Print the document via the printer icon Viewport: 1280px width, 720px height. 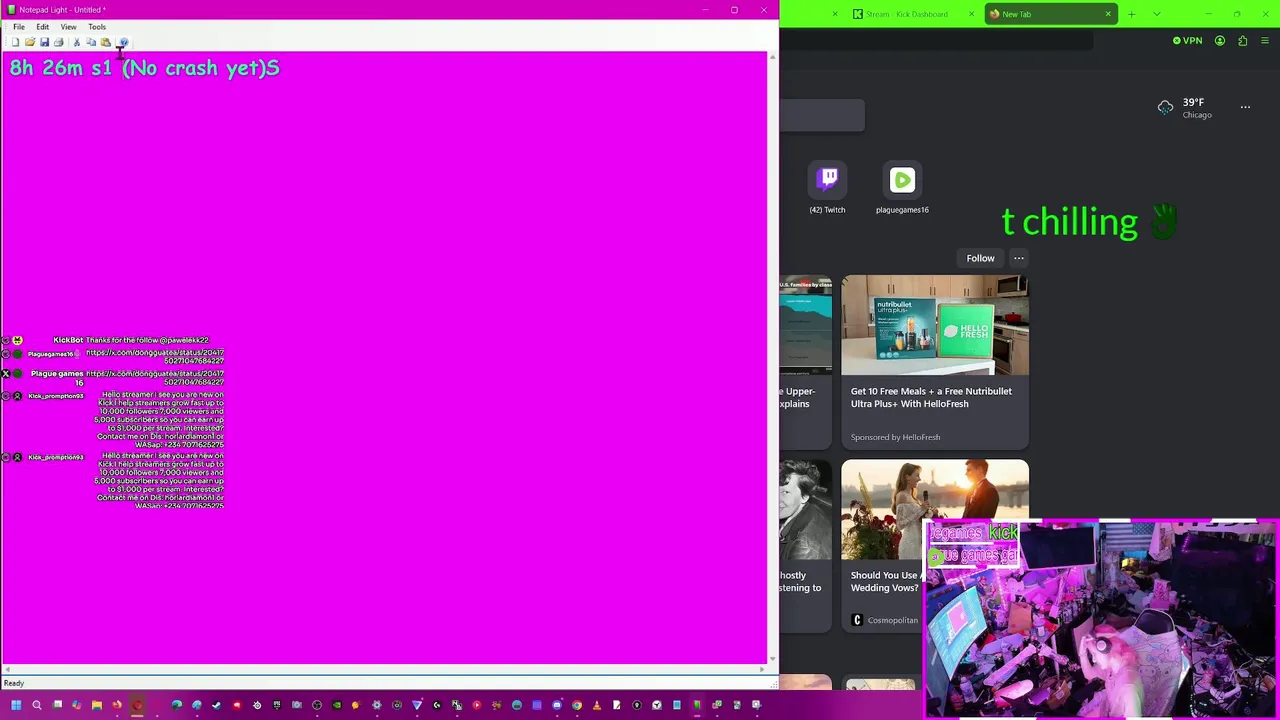58,42
